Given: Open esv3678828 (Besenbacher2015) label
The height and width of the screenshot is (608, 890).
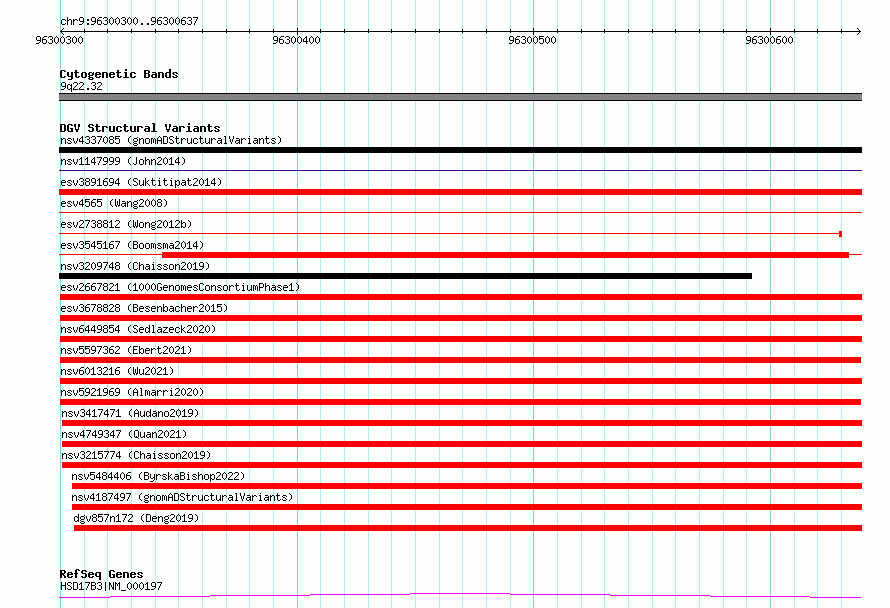Looking at the screenshot, I should pos(144,308).
